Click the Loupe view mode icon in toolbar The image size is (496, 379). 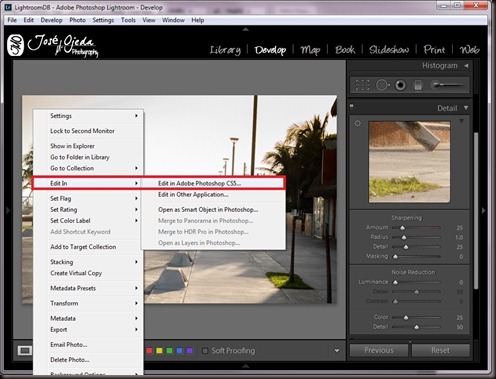pos(25,350)
